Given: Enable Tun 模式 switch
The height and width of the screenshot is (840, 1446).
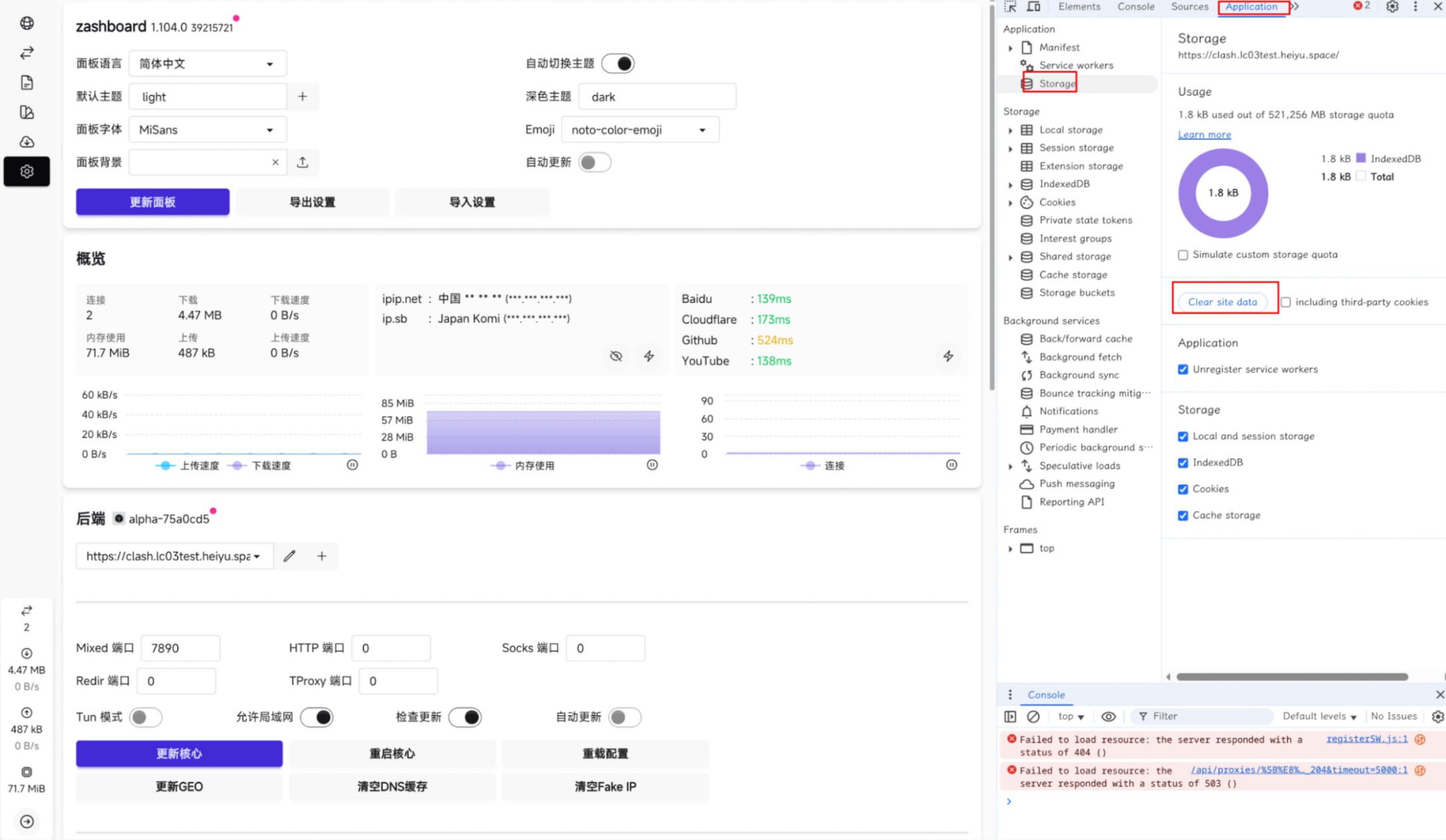Looking at the screenshot, I should point(146,717).
